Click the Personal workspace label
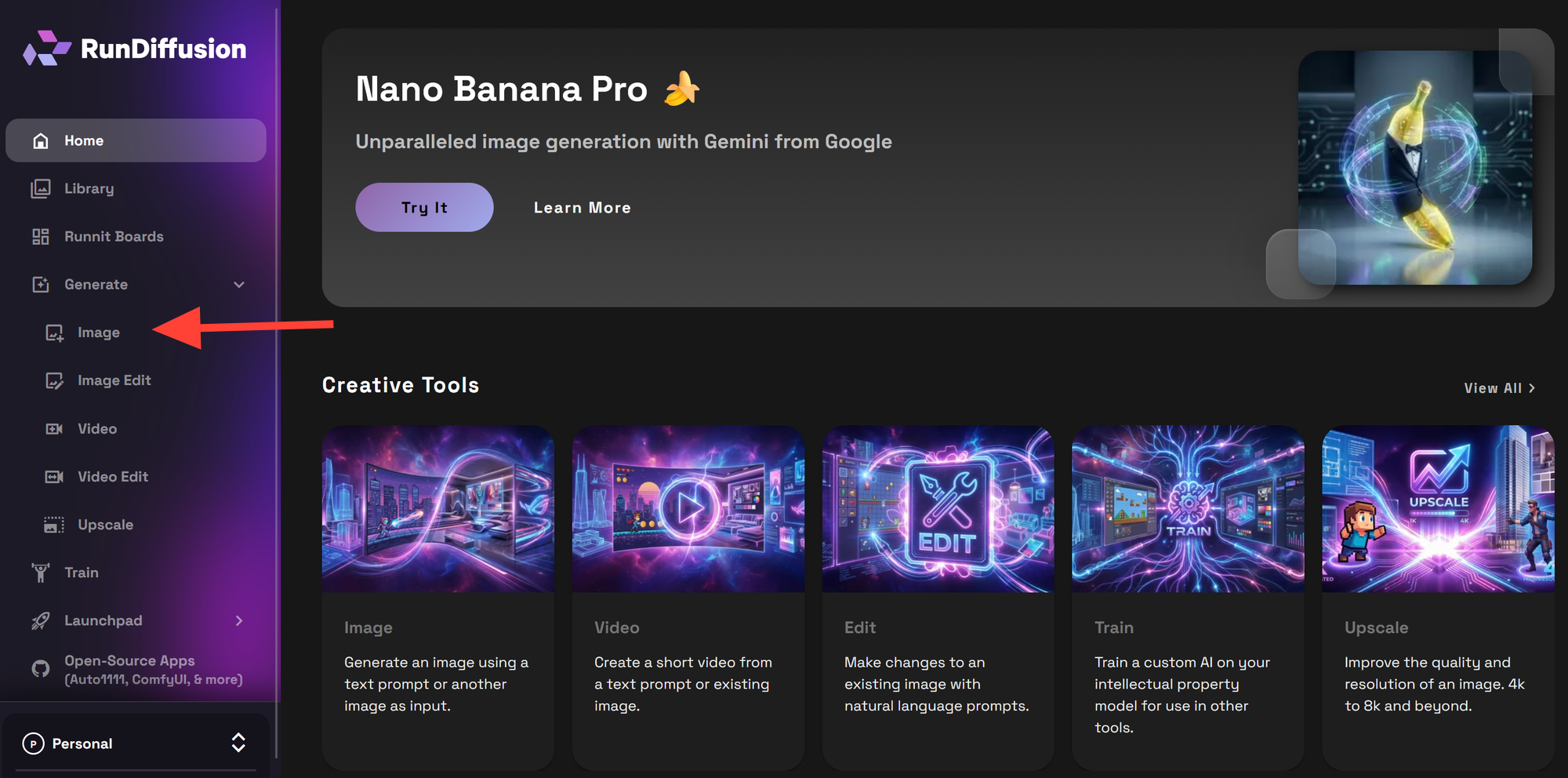The height and width of the screenshot is (778, 1568). pos(82,743)
